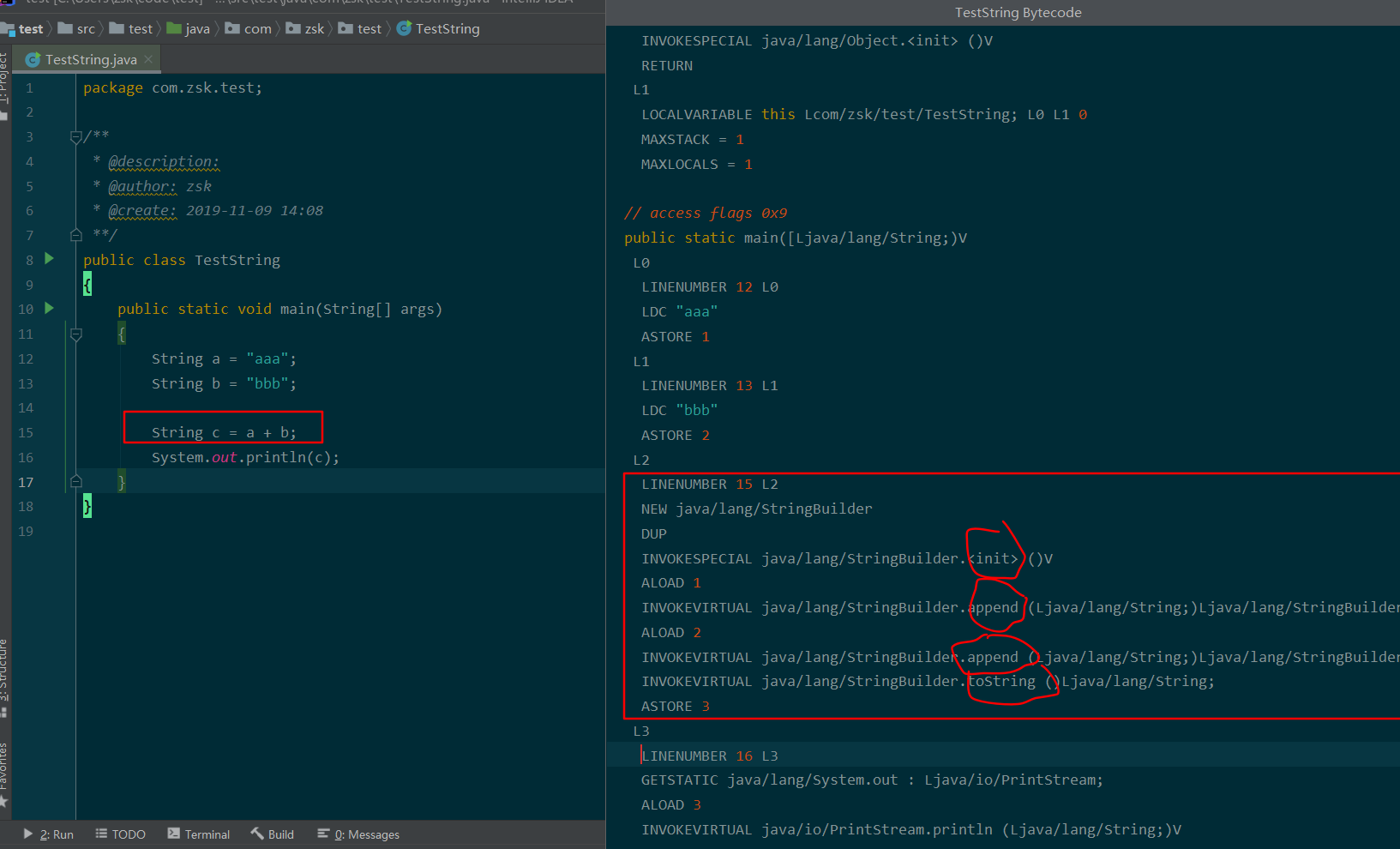Click the fold end marker at line 7
The height and width of the screenshot is (849, 1400).
(75, 235)
